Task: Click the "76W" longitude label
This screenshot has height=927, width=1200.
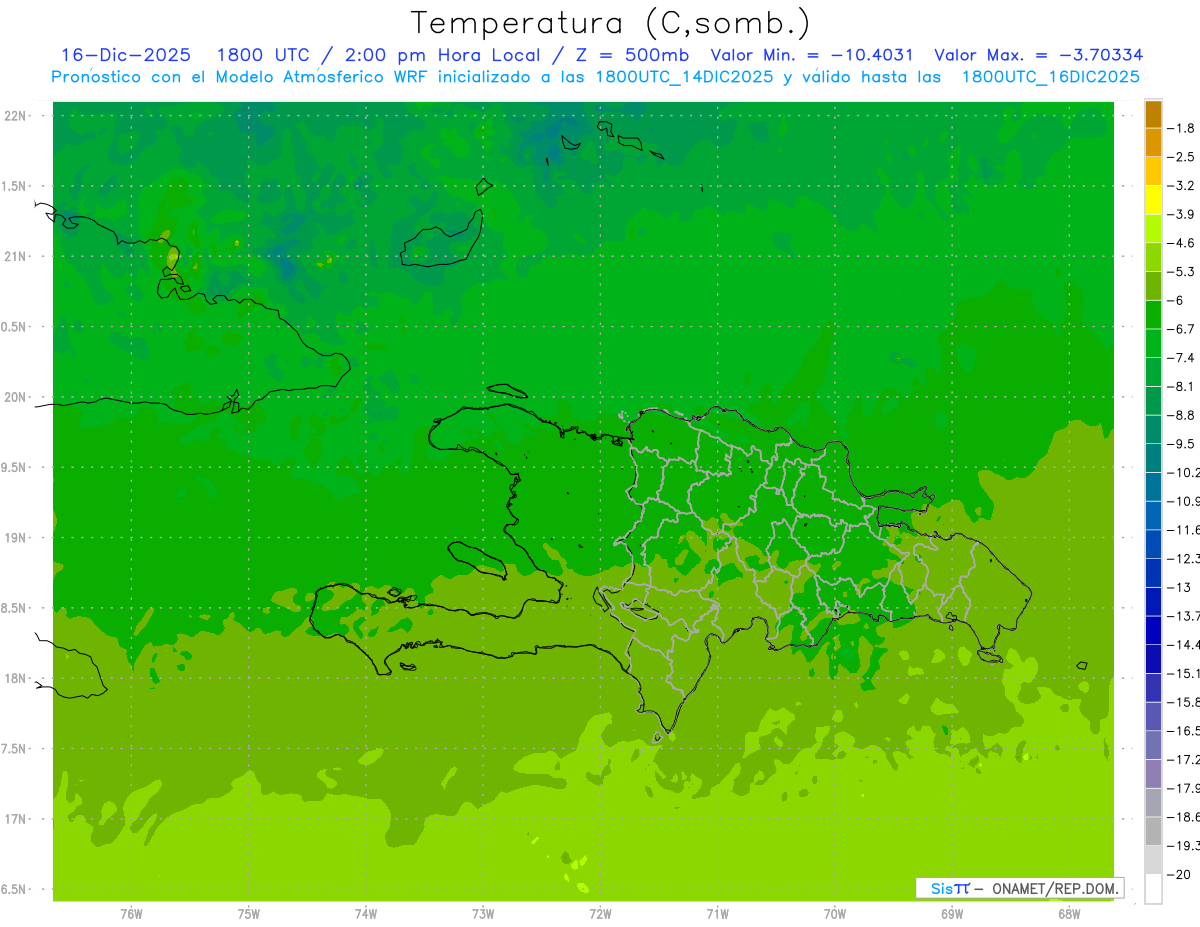Action: [x=131, y=914]
